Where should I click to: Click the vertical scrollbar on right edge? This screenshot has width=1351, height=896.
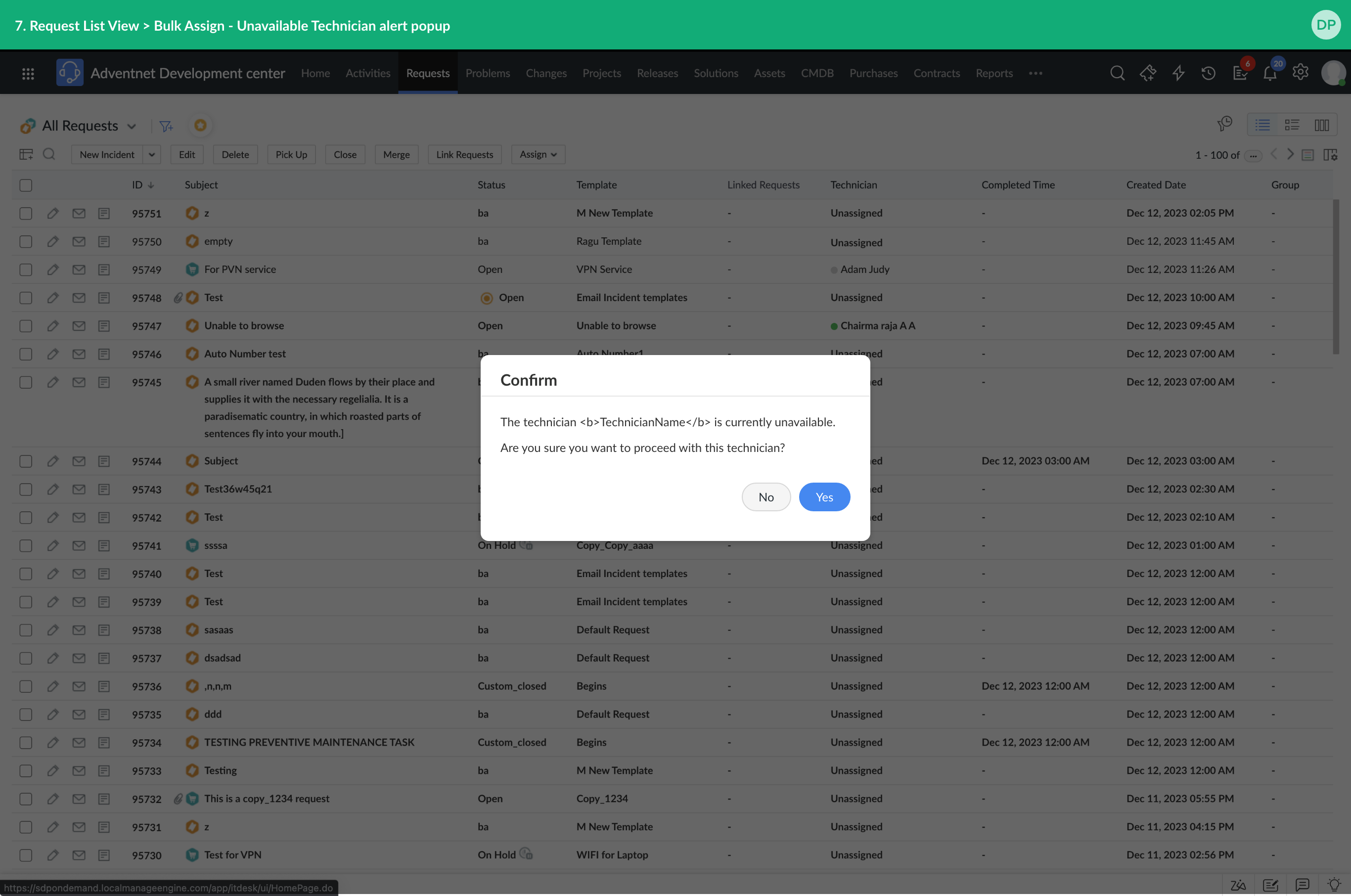point(1336,276)
